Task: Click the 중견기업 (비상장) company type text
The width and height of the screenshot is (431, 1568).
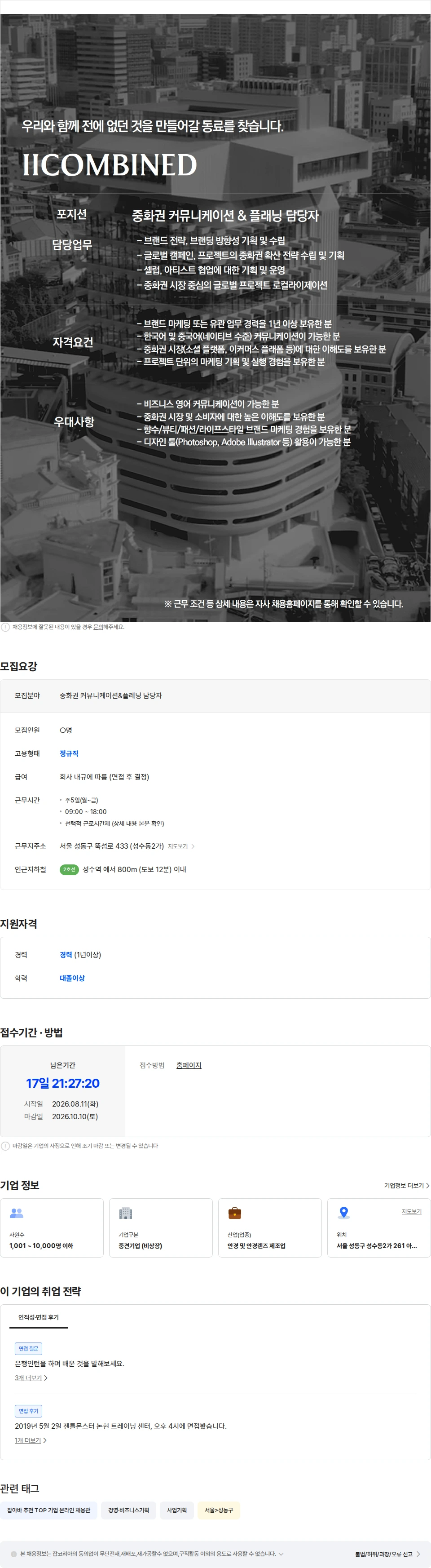Action: [140, 1246]
